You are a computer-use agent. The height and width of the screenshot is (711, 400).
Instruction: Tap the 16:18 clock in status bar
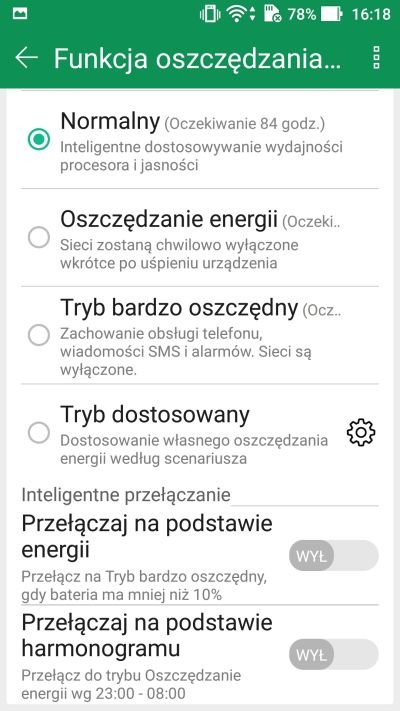[x=371, y=14]
